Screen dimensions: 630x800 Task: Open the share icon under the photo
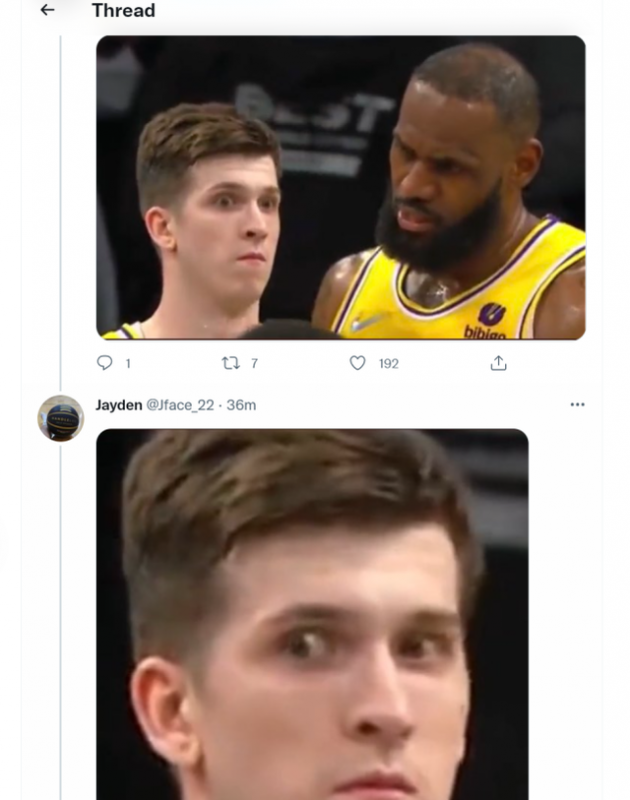pyautogui.click(x=498, y=363)
